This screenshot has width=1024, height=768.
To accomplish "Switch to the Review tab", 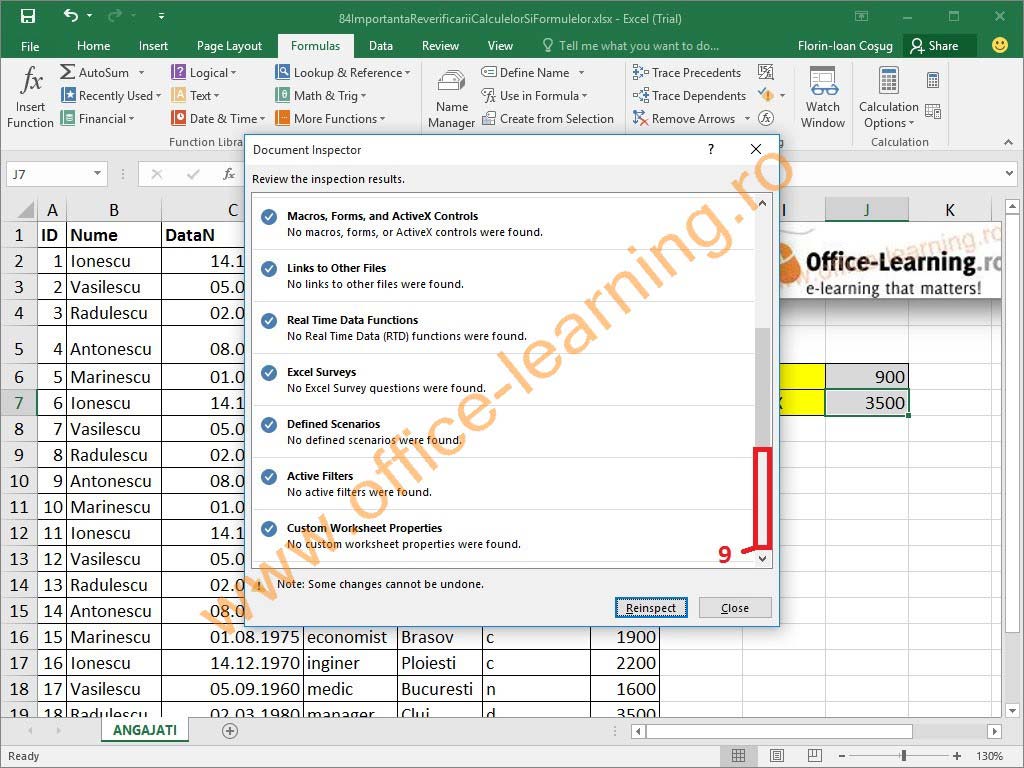I will [x=440, y=46].
